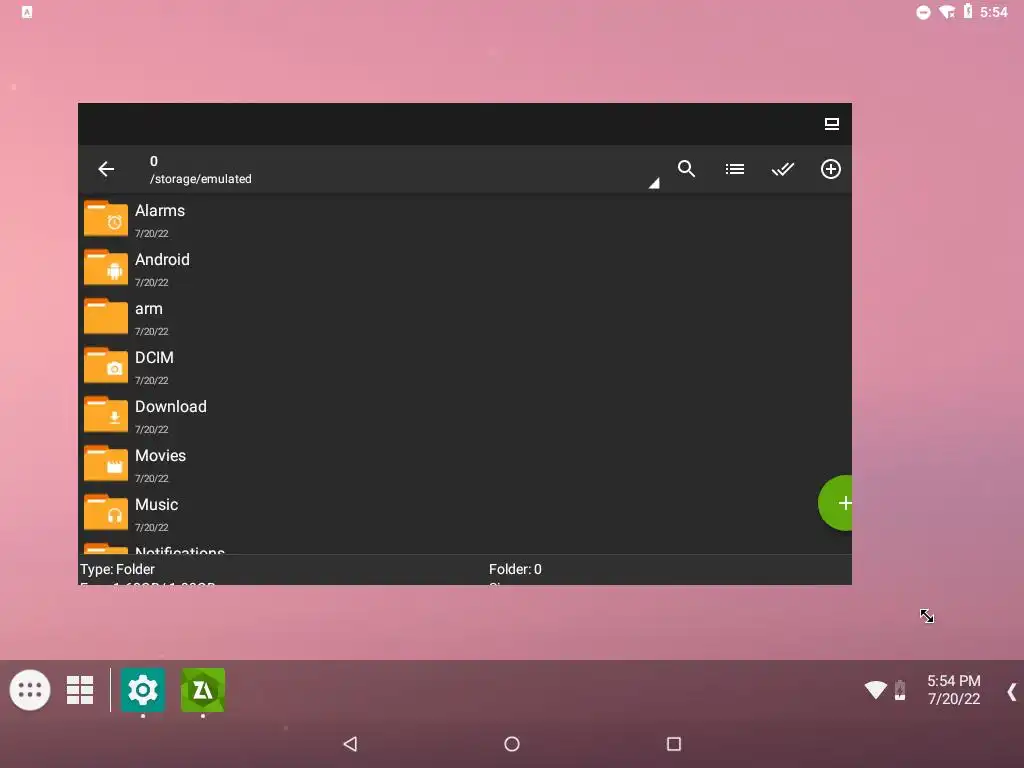Open the Music folder icon
The height and width of the screenshot is (768, 1024).
(x=106, y=512)
